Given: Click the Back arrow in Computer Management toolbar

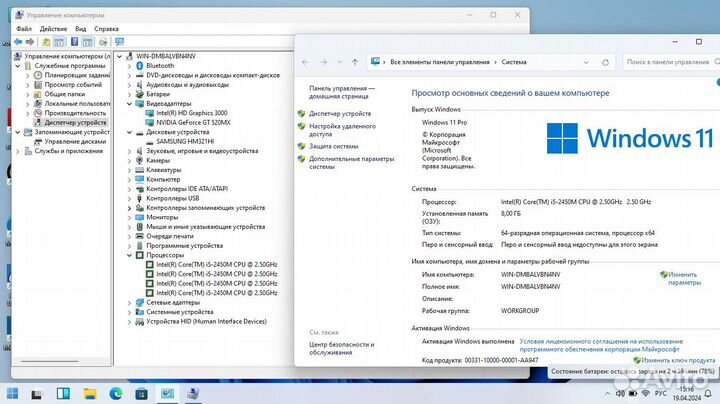Looking at the screenshot, I should tap(18, 42).
